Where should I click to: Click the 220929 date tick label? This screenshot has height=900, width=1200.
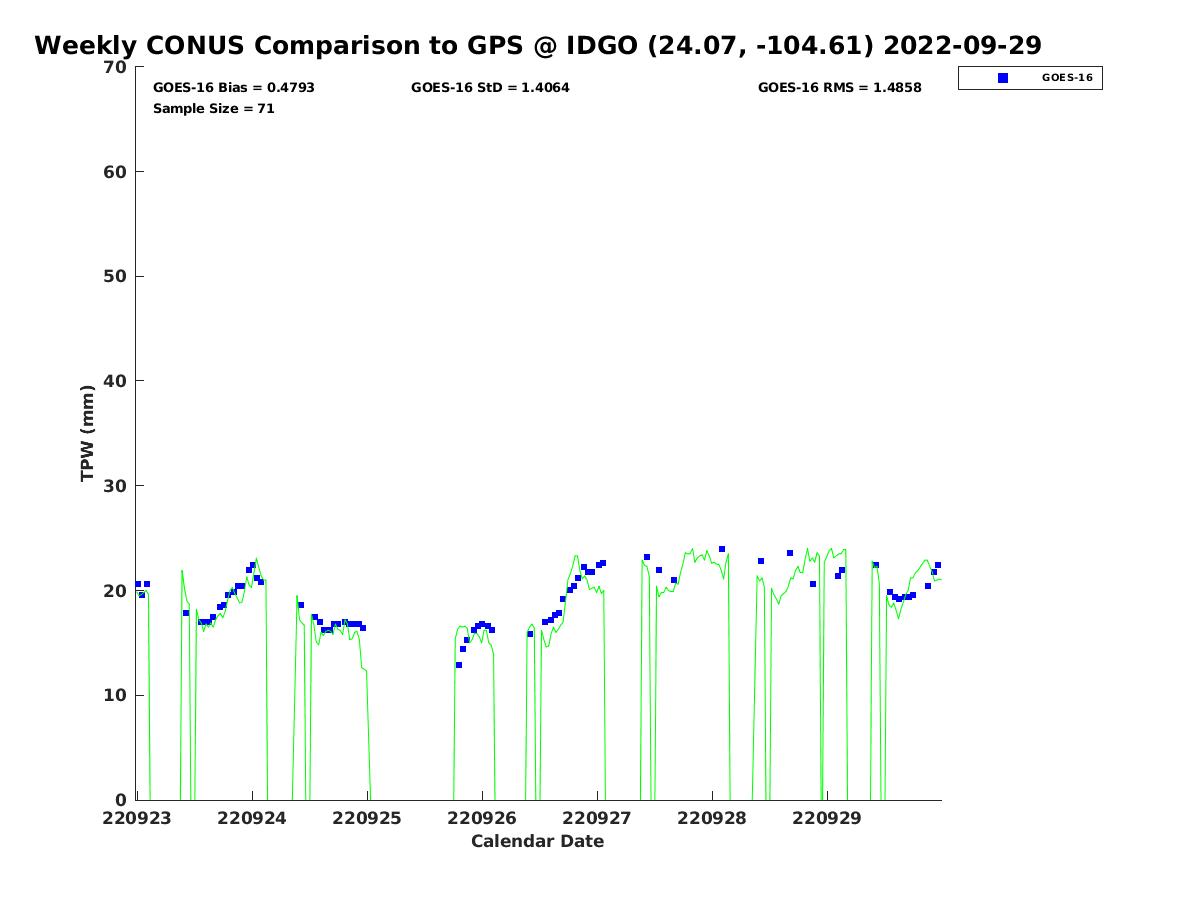tap(827, 818)
